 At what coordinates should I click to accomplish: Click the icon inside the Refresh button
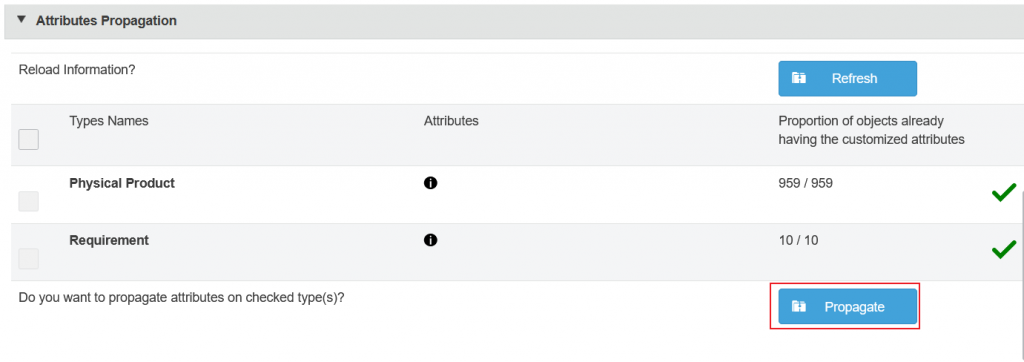(799, 78)
